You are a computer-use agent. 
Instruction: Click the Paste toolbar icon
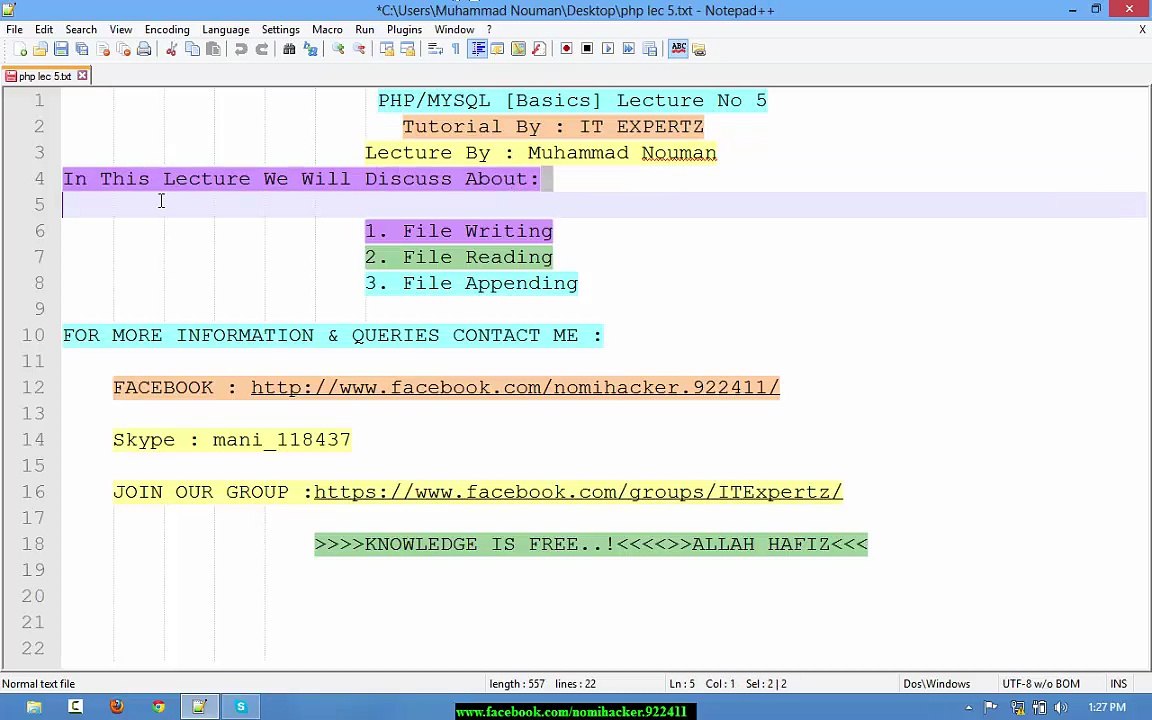213,49
